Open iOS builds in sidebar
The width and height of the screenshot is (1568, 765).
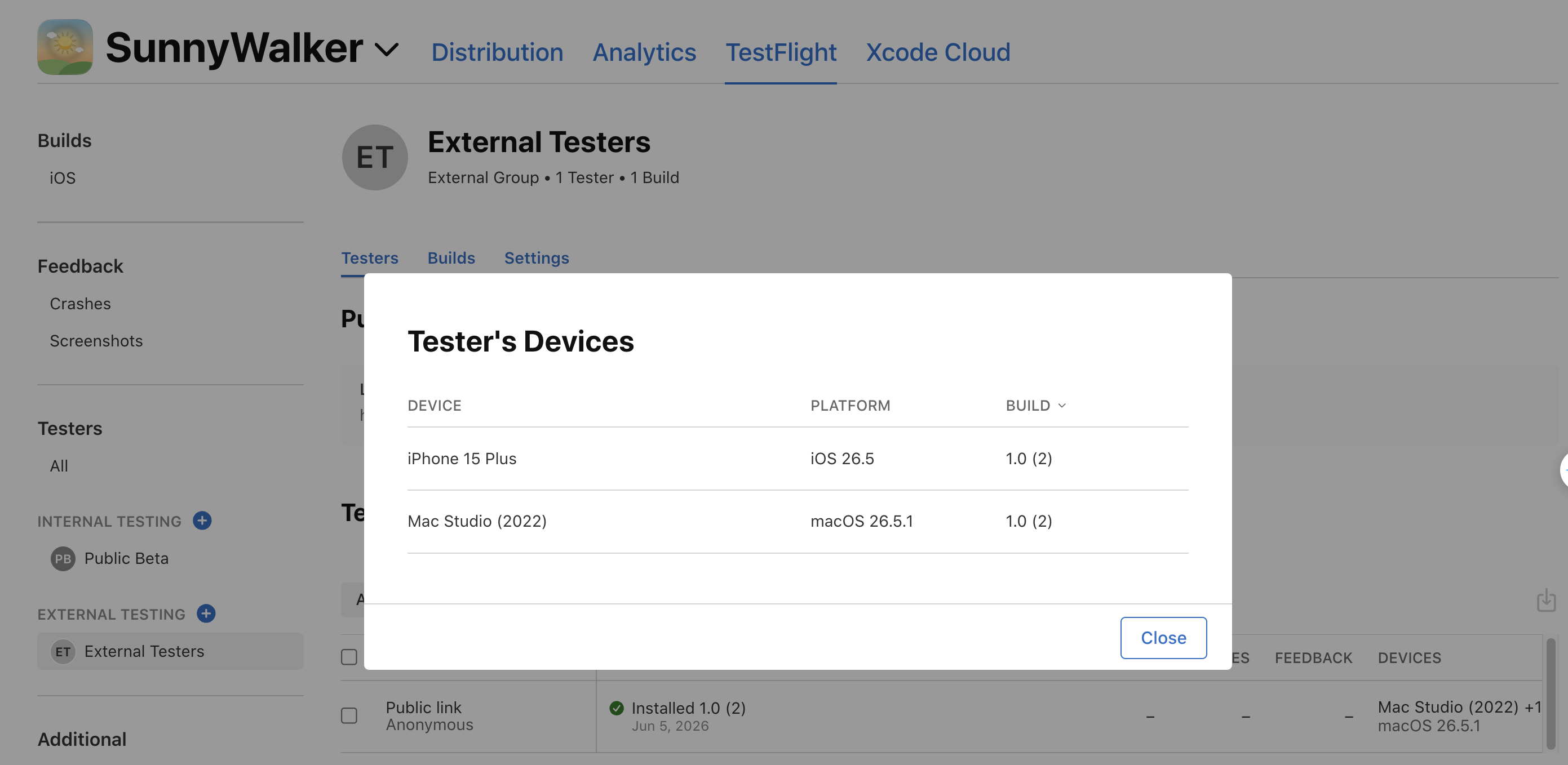[x=63, y=177]
